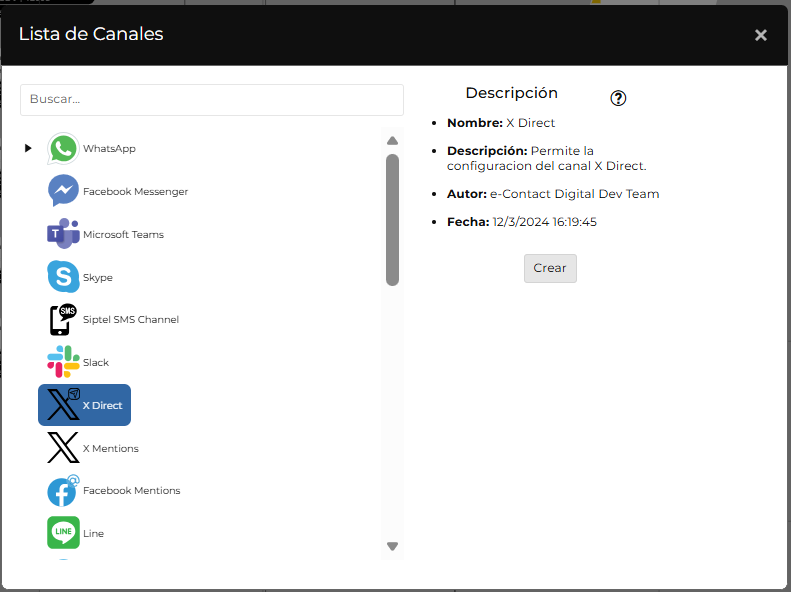The width and height of the screenshot is (791, 592).
Task: Click the channel list scrollbar thumb
Action: pyautogui.click(x=392, y=220)
